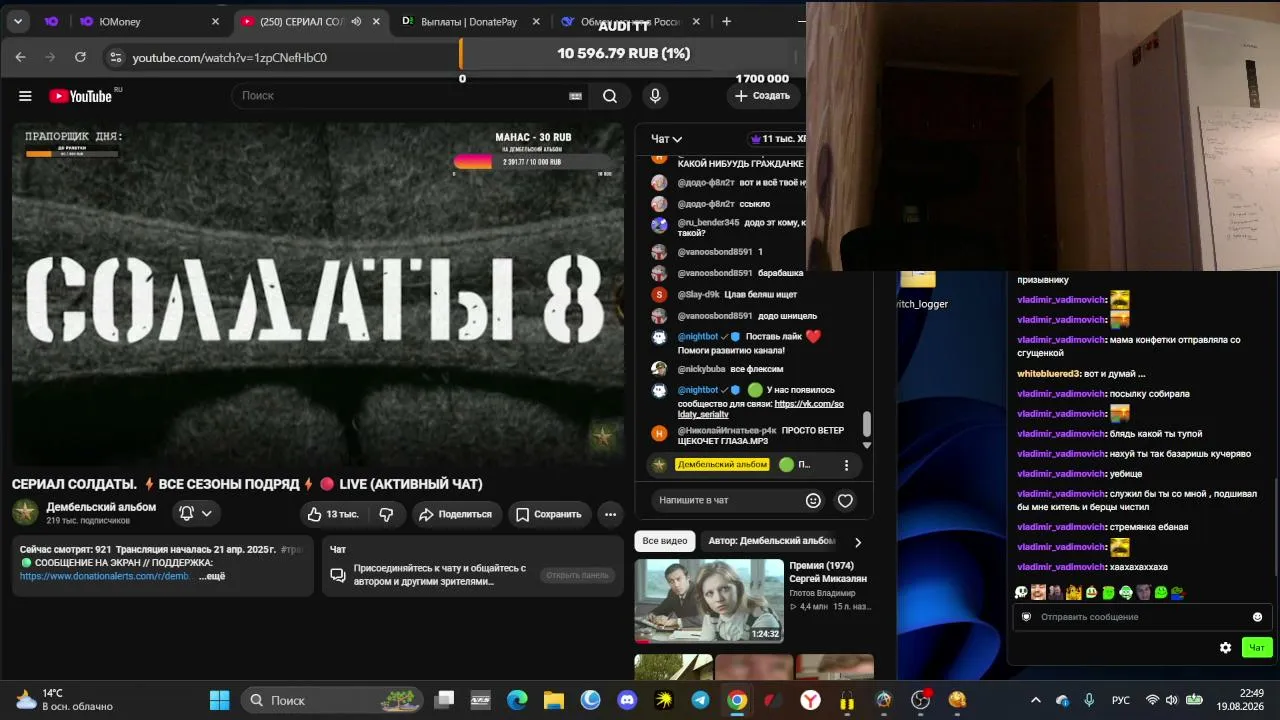Open Discord from the taskbar
This screenshot has width=1280, height=720.
[x=627, y=700]
